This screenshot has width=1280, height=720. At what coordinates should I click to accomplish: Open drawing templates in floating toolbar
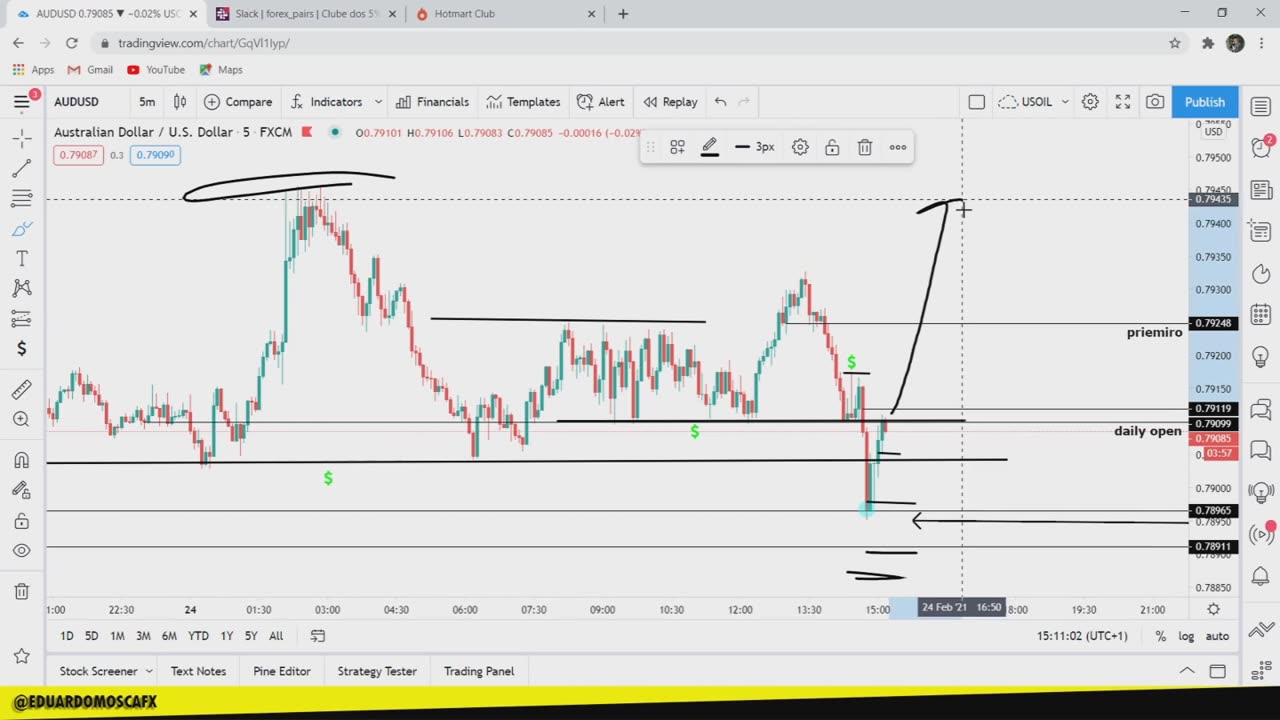(677, 147)
